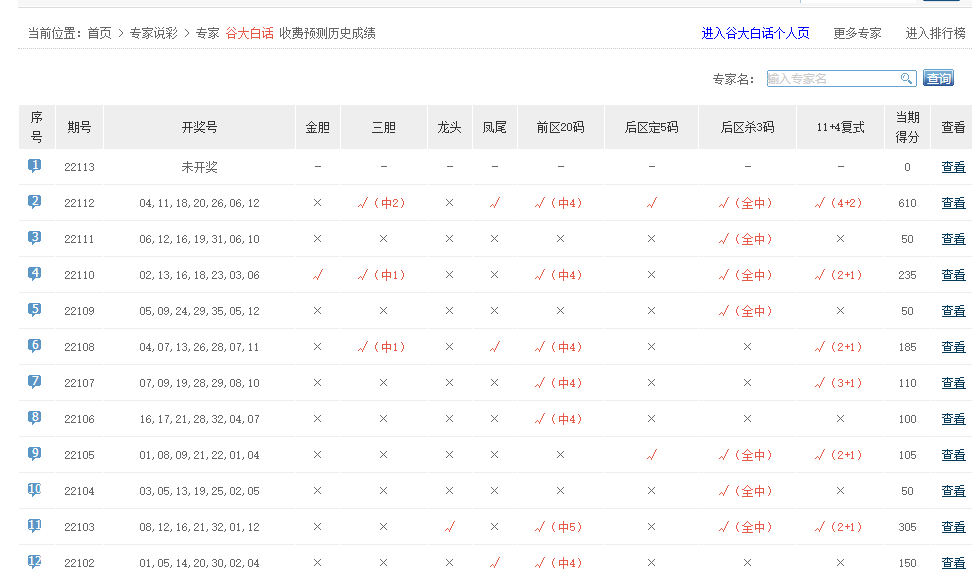View details for period 22112

(x=953, y=203)
